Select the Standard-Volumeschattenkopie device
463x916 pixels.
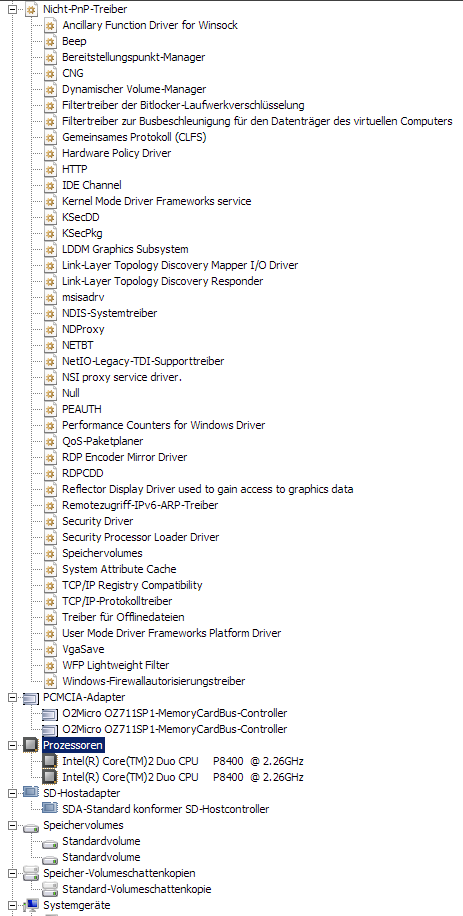[137, 890]
